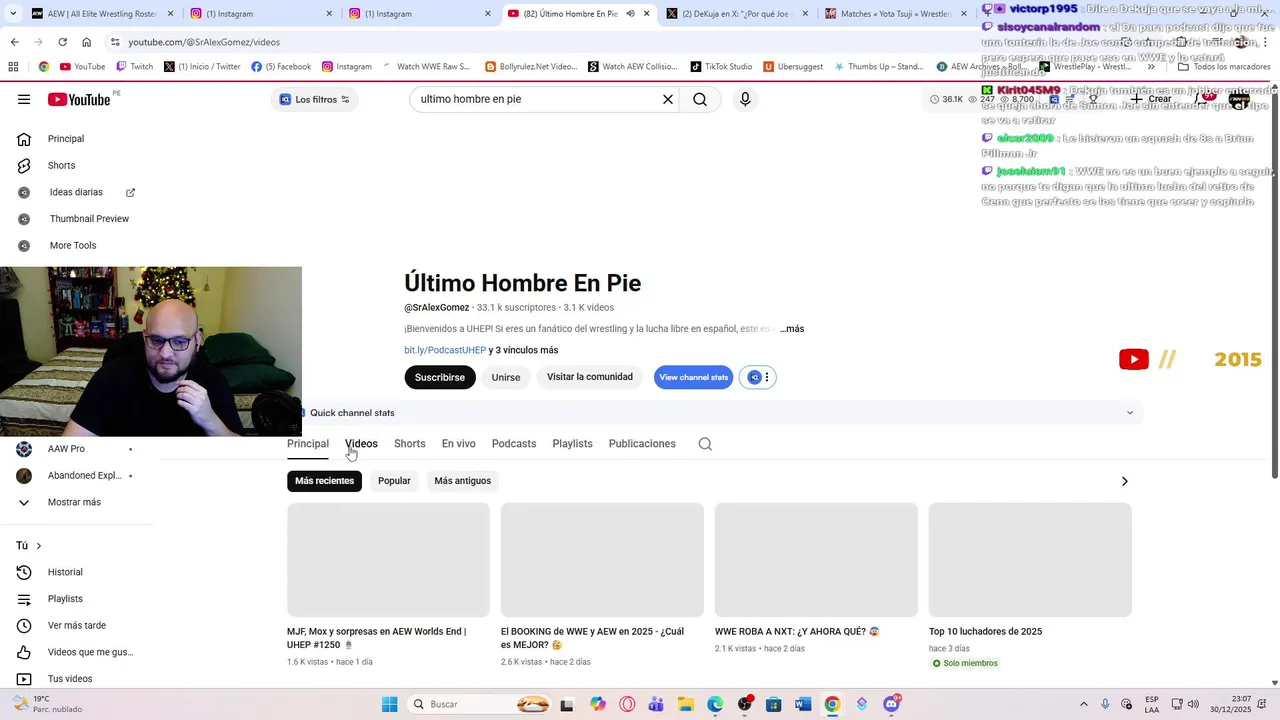
Task: Click the extension options icon beside View channel stats
Action: pyautogui.click(x=757, y=377)
